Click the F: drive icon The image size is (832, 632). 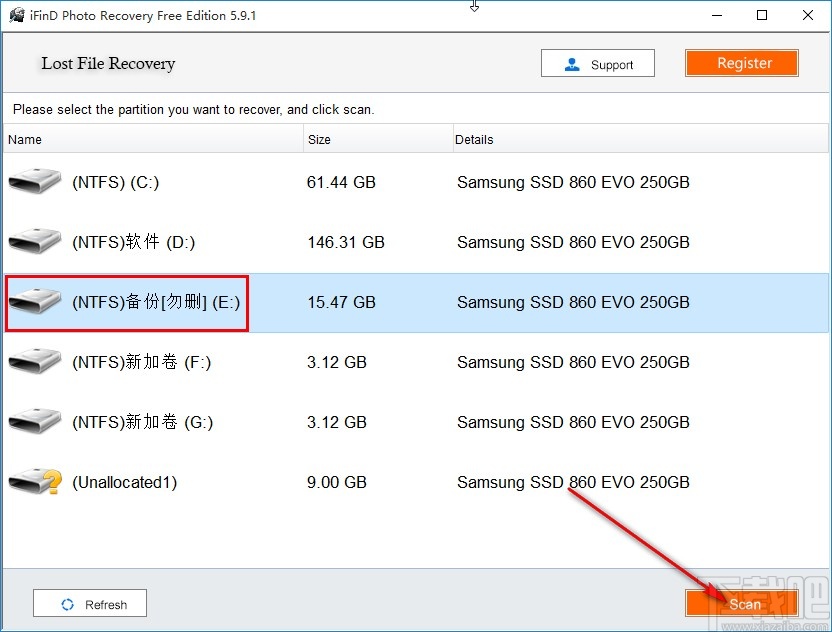34,361
